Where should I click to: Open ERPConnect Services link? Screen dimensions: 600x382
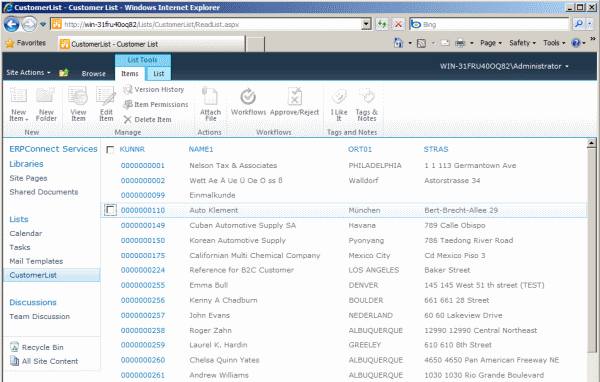[x=53, y=149]
